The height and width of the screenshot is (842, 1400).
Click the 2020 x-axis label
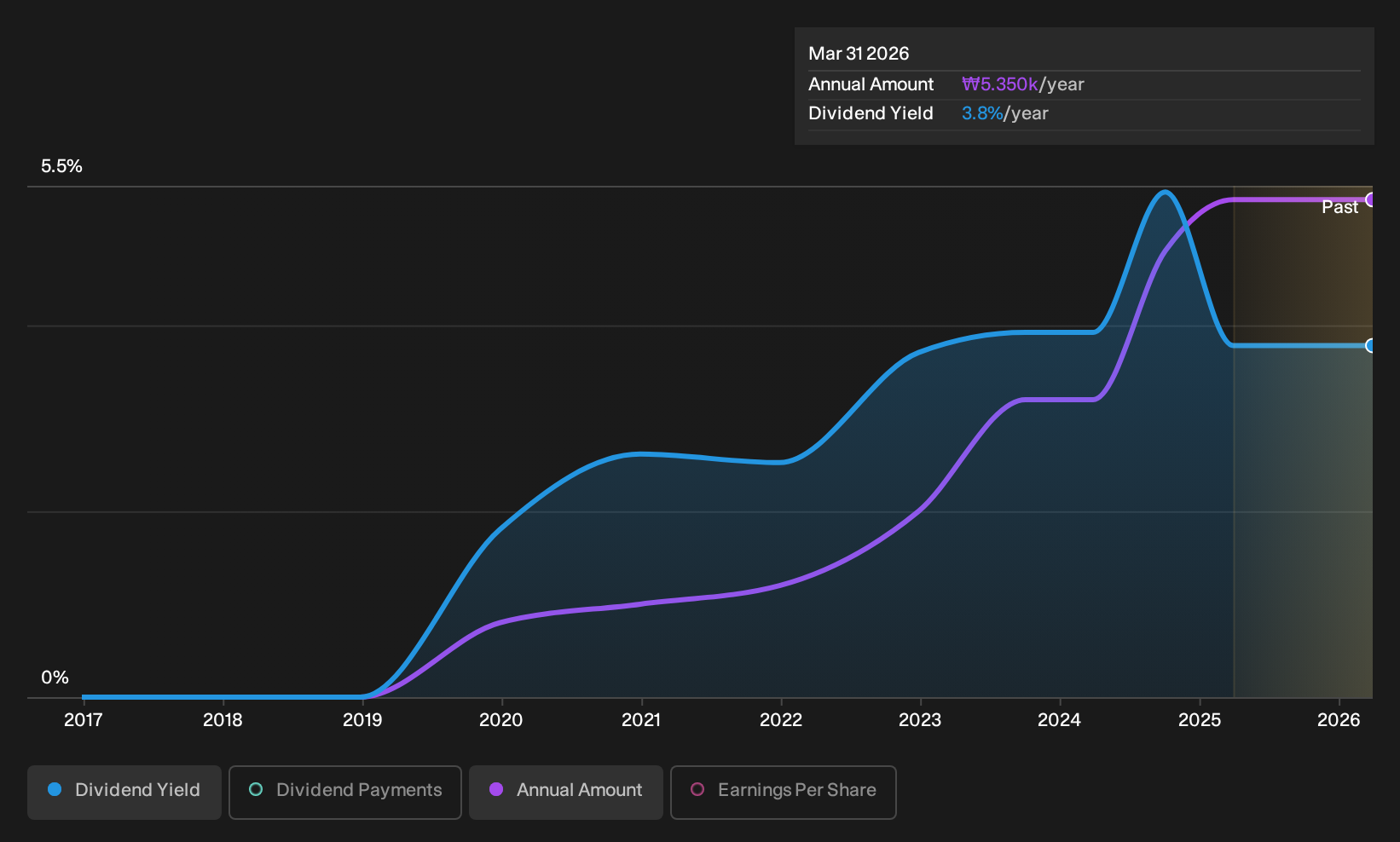coord(501,720)
